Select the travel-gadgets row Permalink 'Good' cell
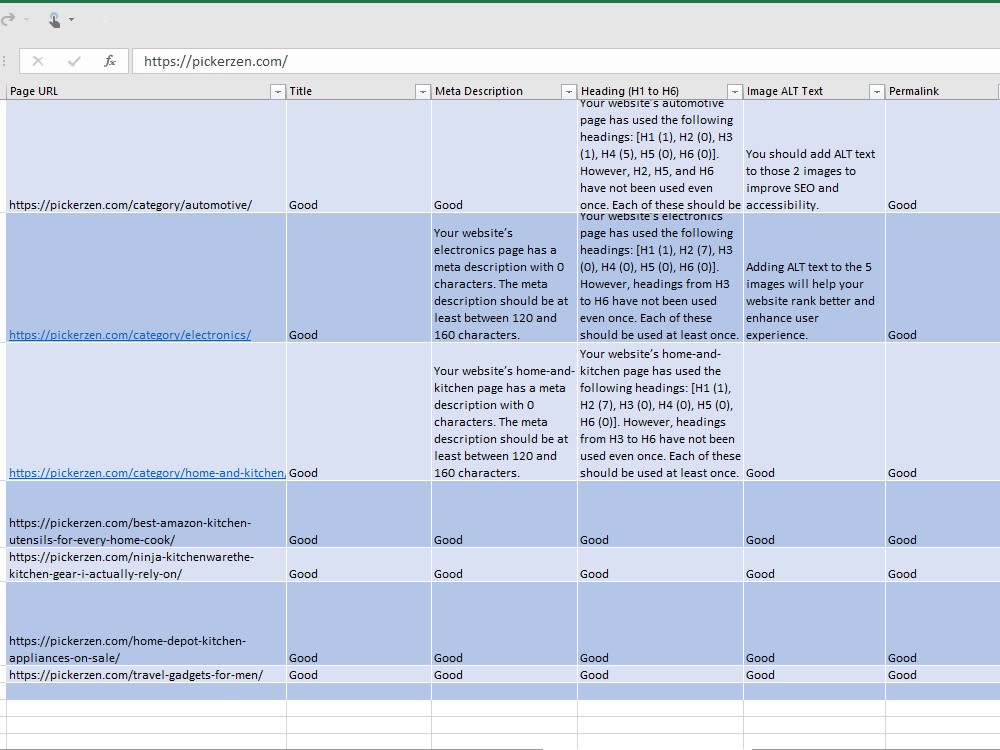The width and height of the screenshot is (1000, 750). pyautogui.click(x=943, y=675)
